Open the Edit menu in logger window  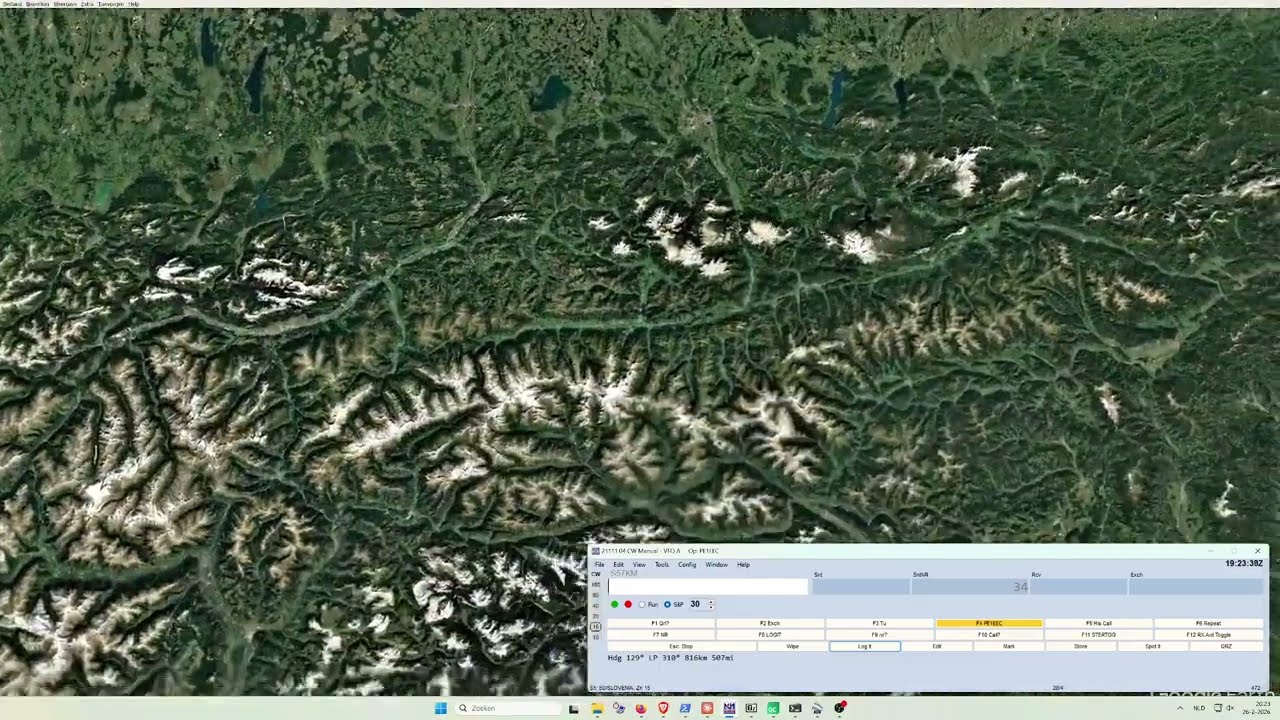tap(618, 565)
